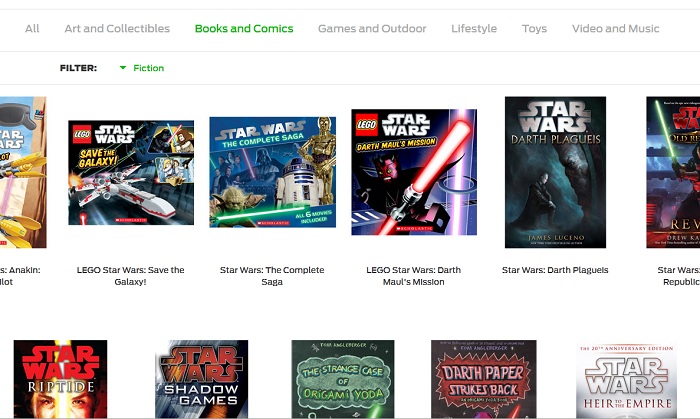Open the Games and Outdoor tab
Viewport: 700px width, 419px height.
coord(372,29)
